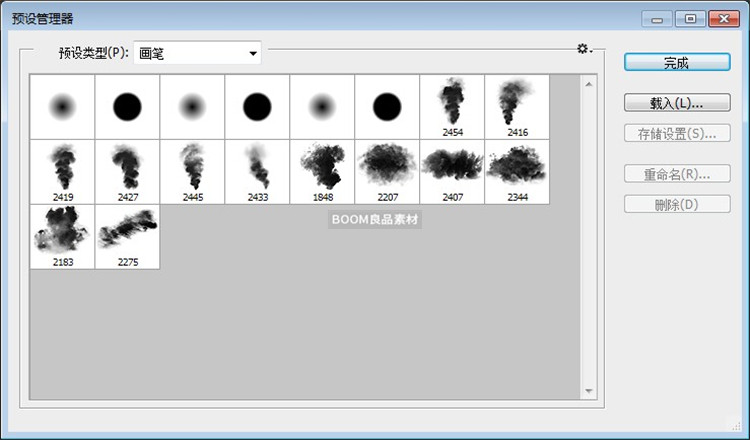Select the brush preset labeled 2183
750x440 pixels.
(x=62, y=236)
